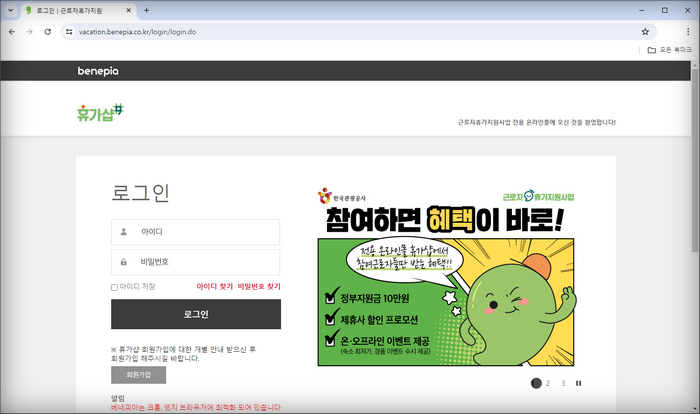Close the 로그인 browser tab
700x414 pixels.
click(x=129, y=10)
